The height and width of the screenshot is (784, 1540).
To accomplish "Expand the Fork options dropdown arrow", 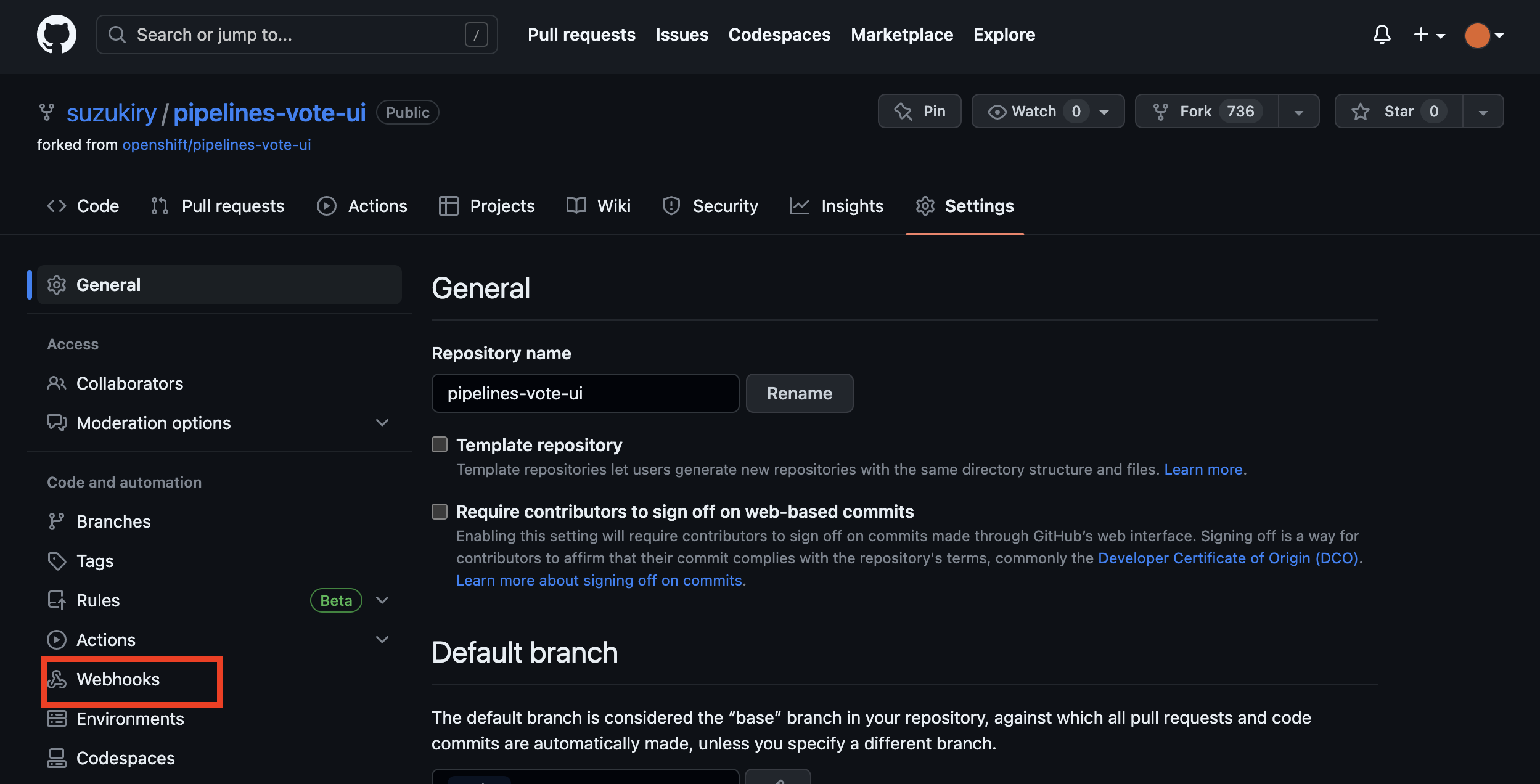I will [x=1298, y=112].
